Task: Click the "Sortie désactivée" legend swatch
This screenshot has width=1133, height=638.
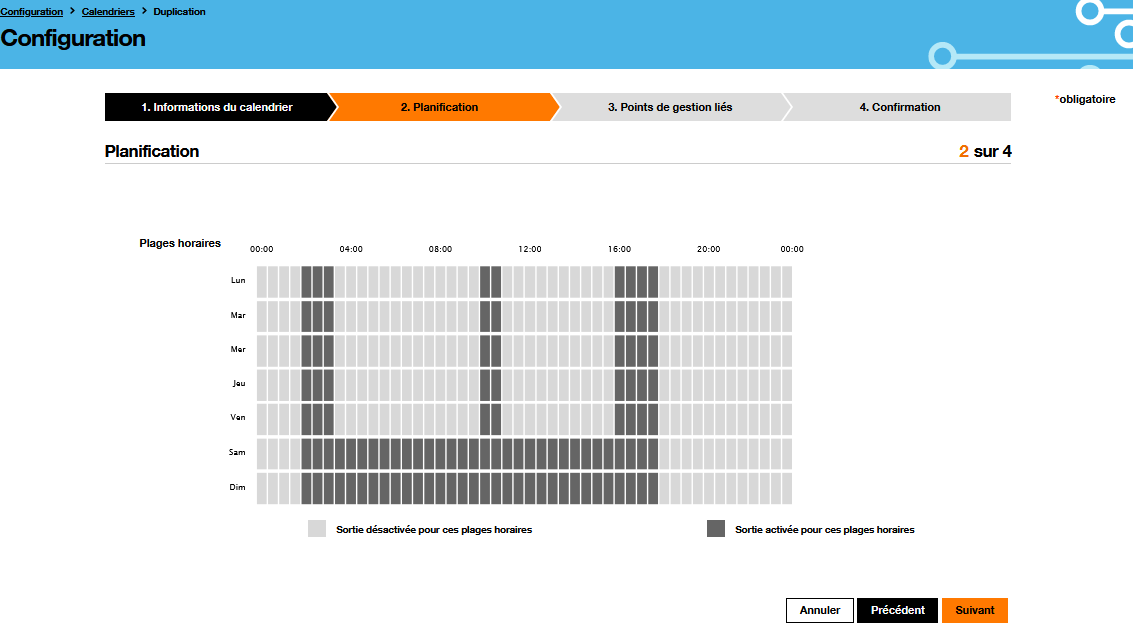Action: (x=316, y=528)
